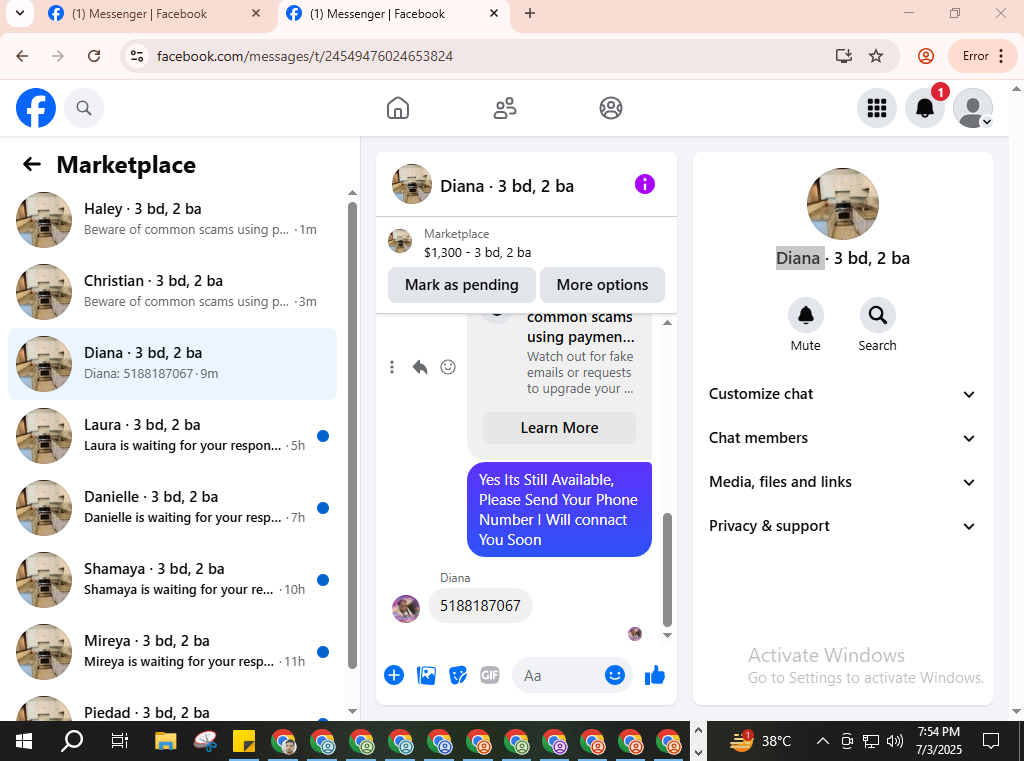The width and height of the screenshot is (1024, 761).
Task: Open the notifications bell with badge
Action: coord(925,108)
